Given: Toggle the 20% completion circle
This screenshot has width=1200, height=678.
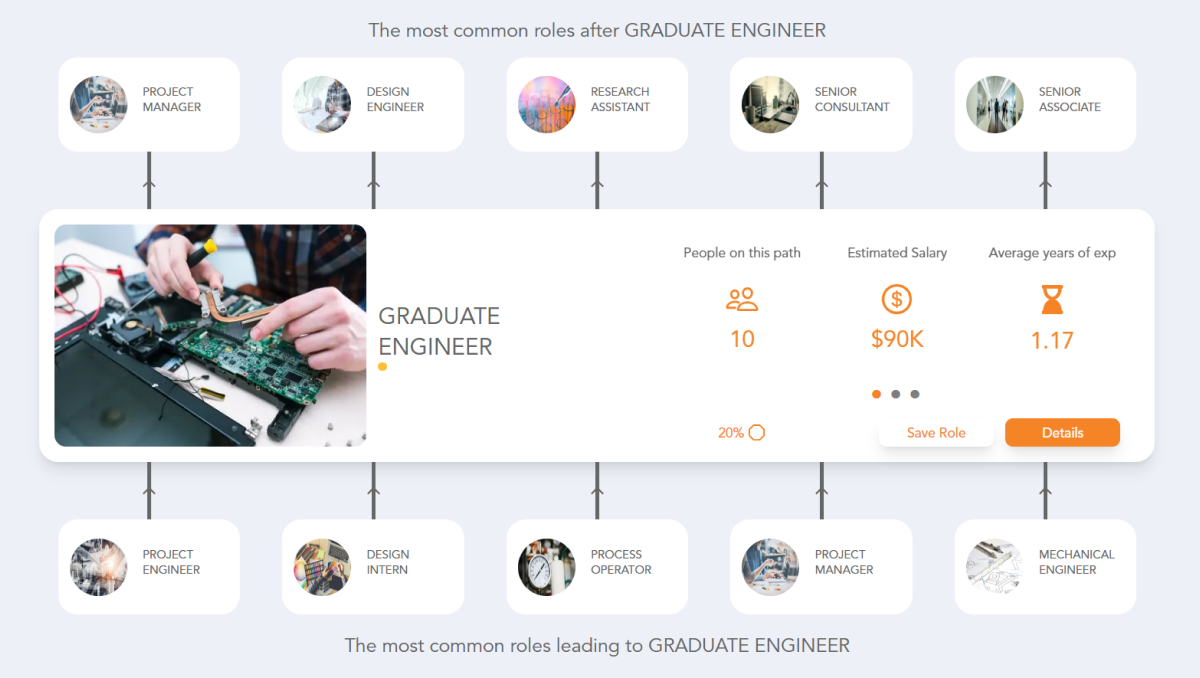Looking at the screenshot, I should (757, 432).
